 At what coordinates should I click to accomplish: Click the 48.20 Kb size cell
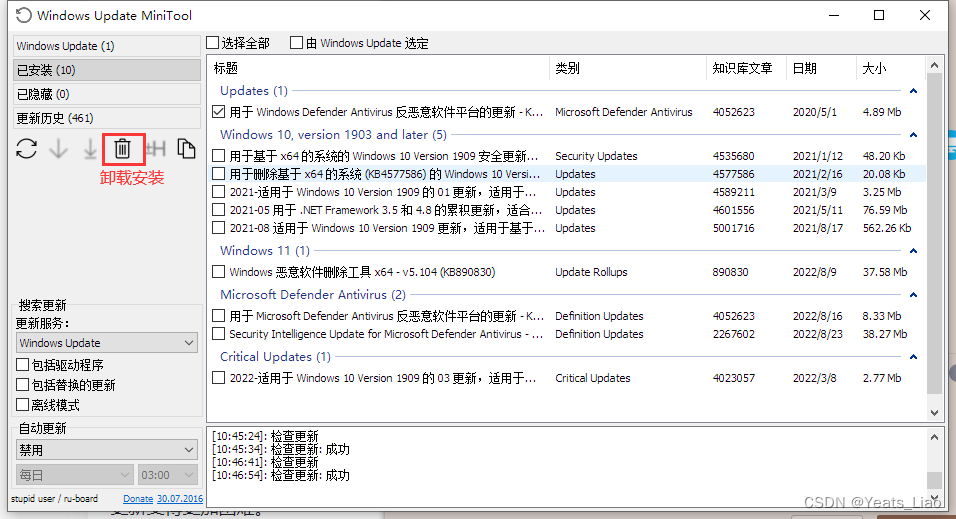coord(883,156)
